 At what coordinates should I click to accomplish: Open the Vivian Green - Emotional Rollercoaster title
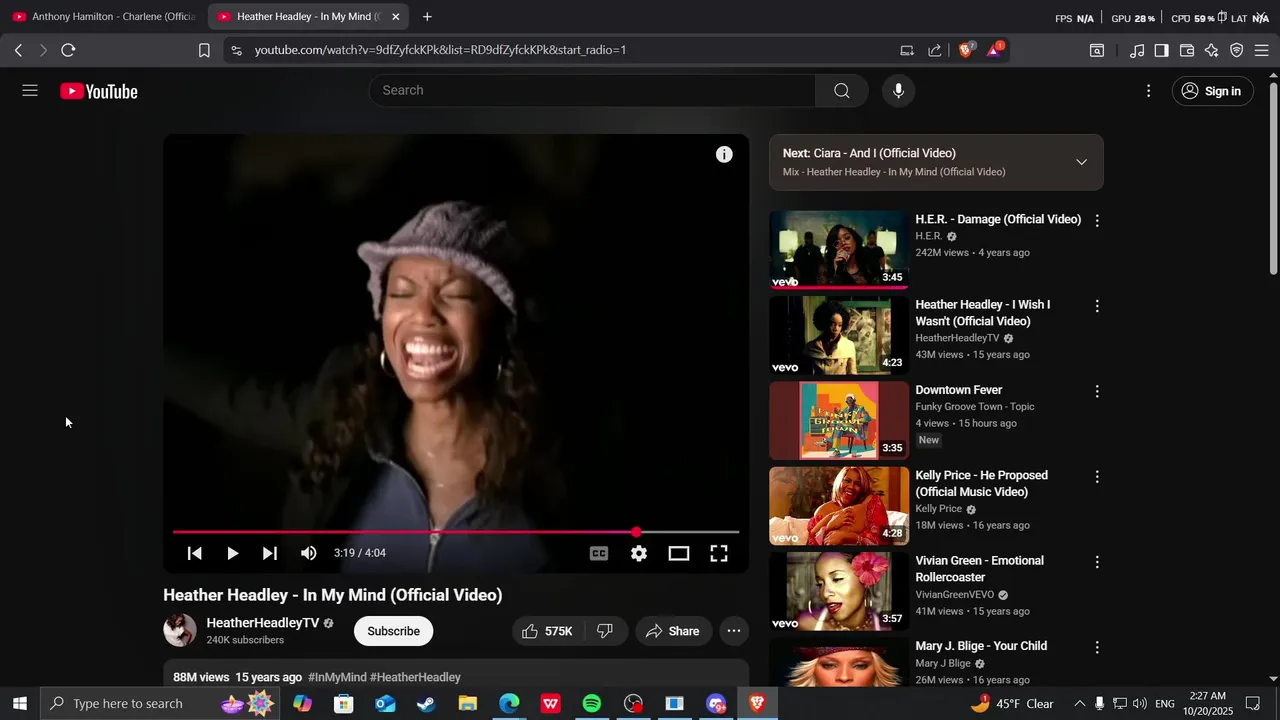[x=980, y=569]
